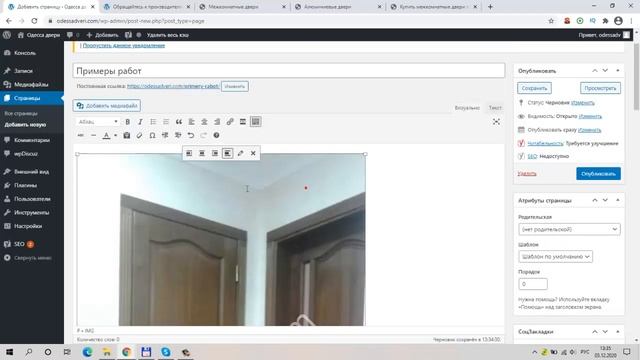Image resolution: width=640 pixels, height=360 pixels.
Task: Undo the last editor action
Action: 191,135
